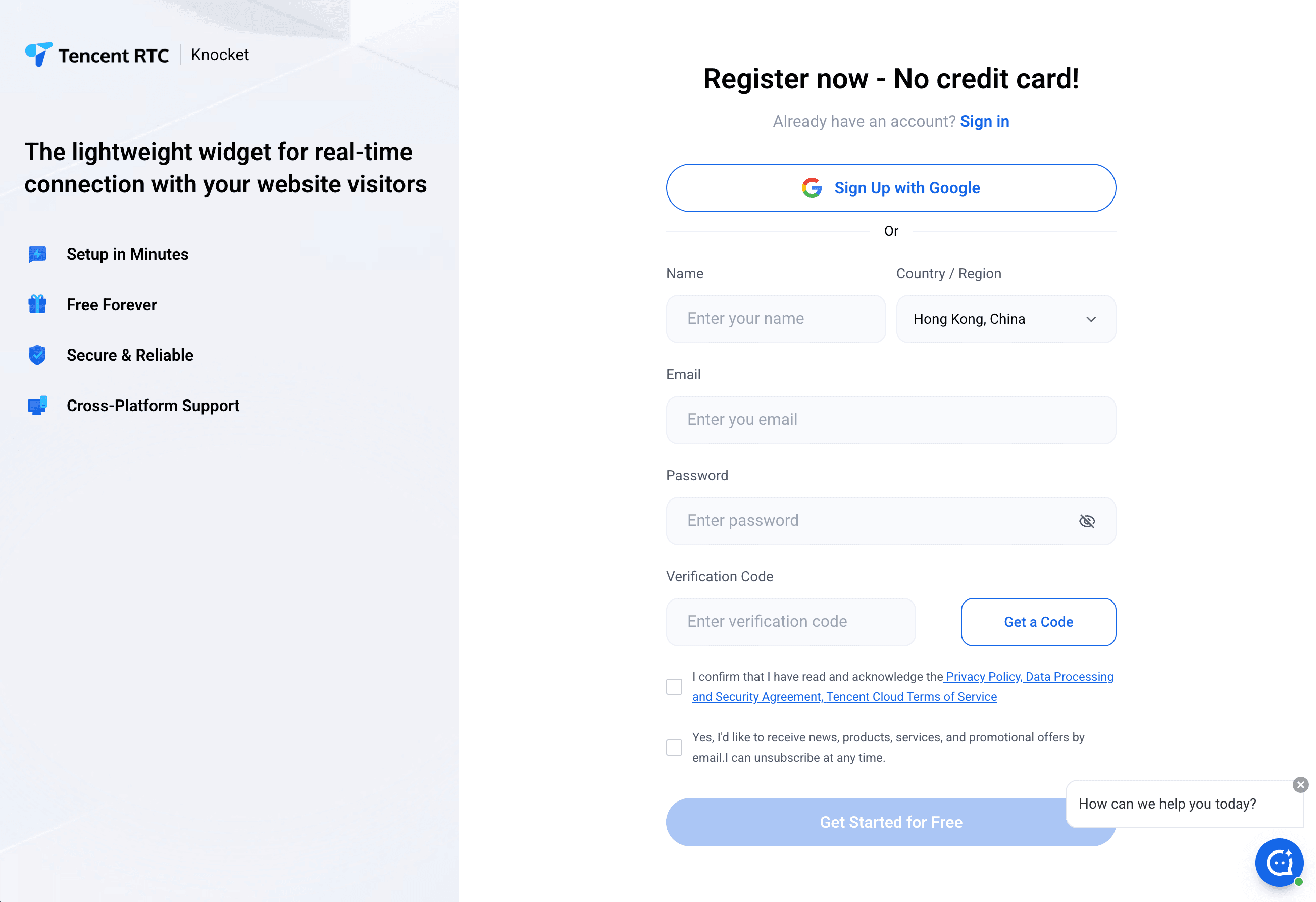The height and width of the screenshot is (902, 1316).
Task: Enable the promotional emails checkbox
Action: (674, 747)
